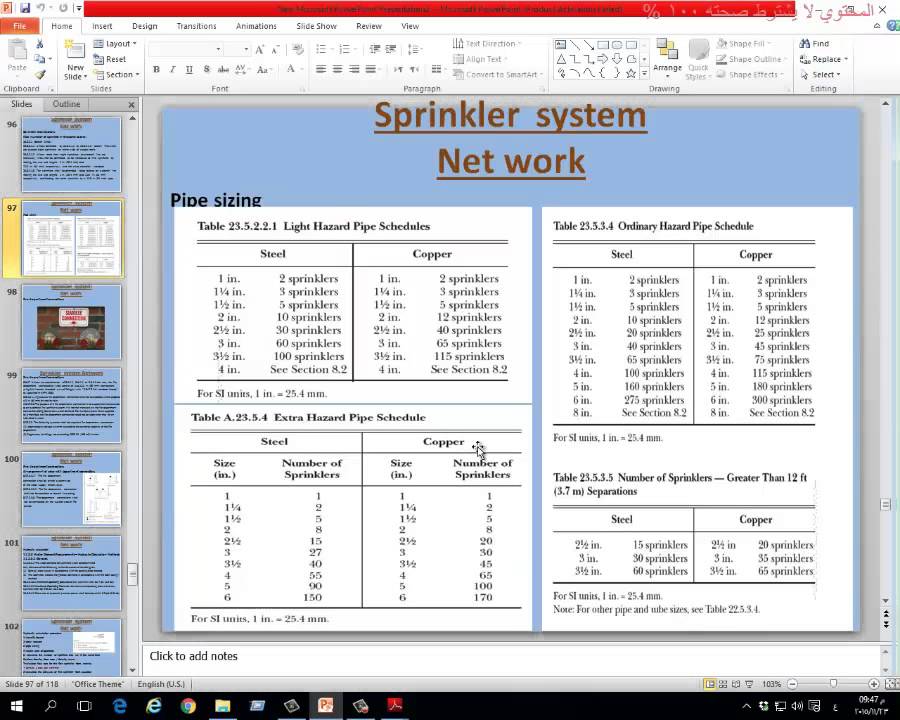Click the Save icon in quick access toolbar
Screen dimensions: 900x720
25,9
